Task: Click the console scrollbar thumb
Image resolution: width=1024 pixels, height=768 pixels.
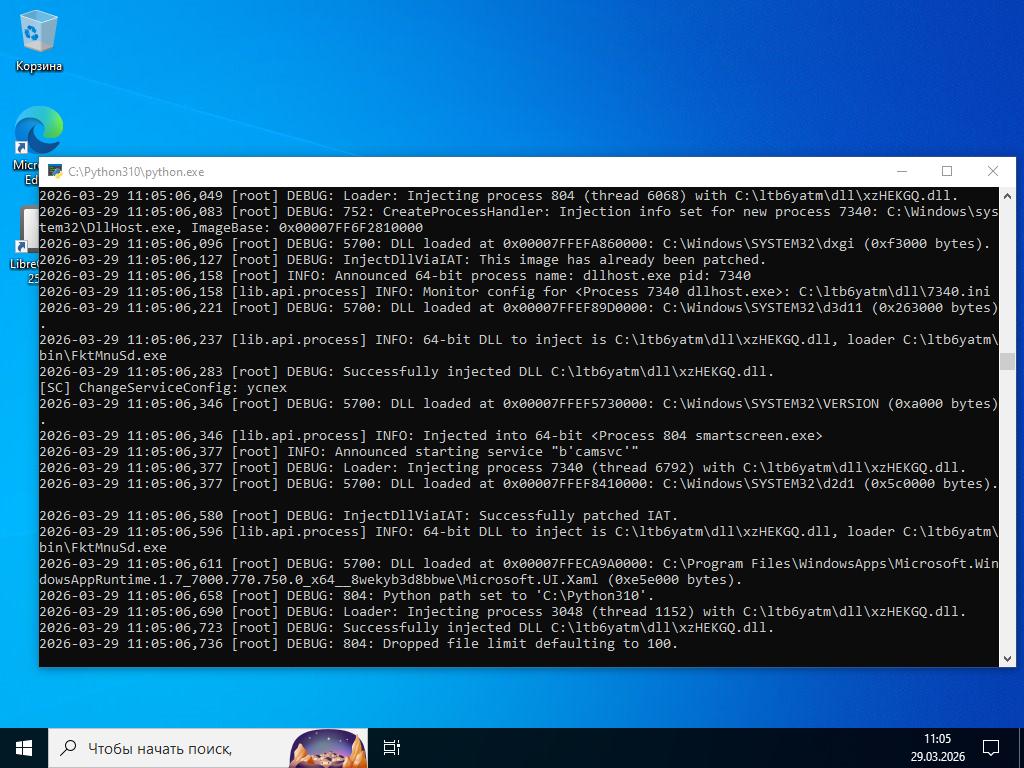Action: click(x=1007, y=362)
